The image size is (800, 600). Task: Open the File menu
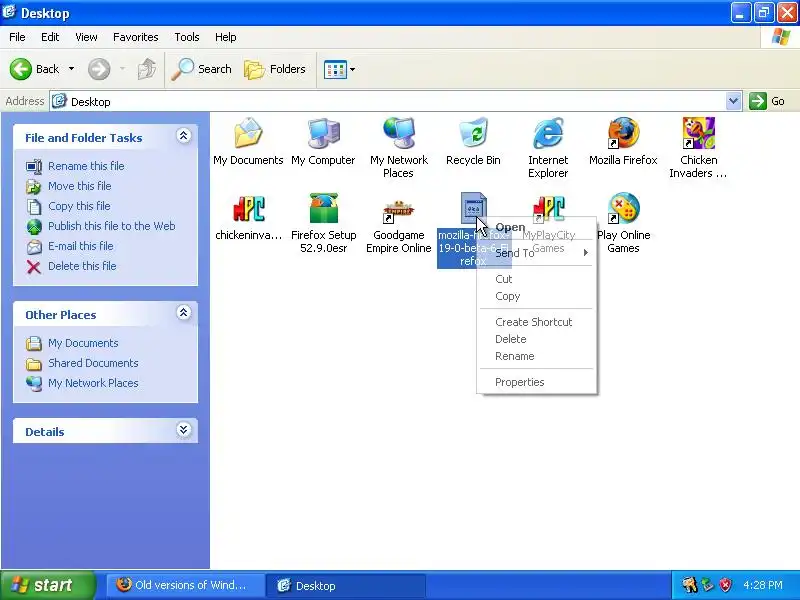17,37
